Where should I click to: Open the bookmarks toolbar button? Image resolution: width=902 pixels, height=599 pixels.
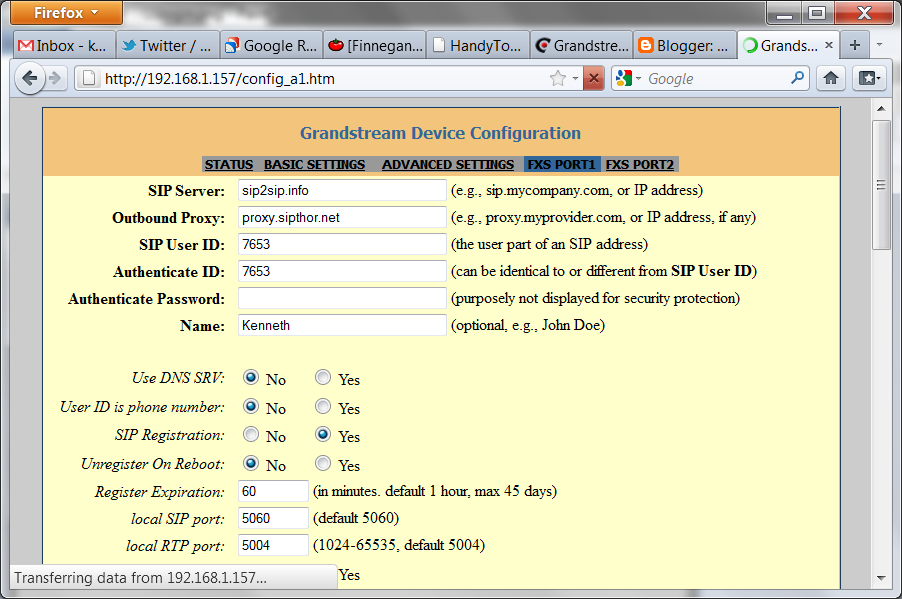[x=869, y=78]
